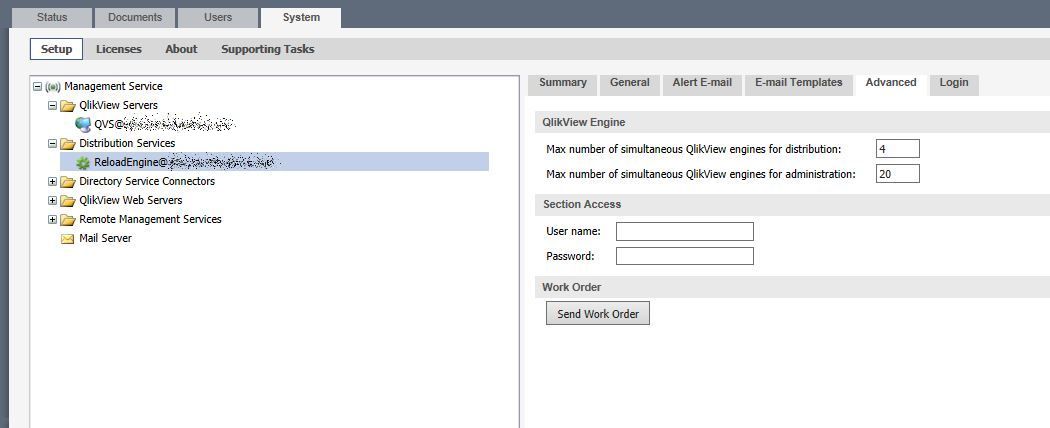The height and width of the screenshot is (428, 1050).
Task: Select the Management Service tree label
Action: pos(113,86)
